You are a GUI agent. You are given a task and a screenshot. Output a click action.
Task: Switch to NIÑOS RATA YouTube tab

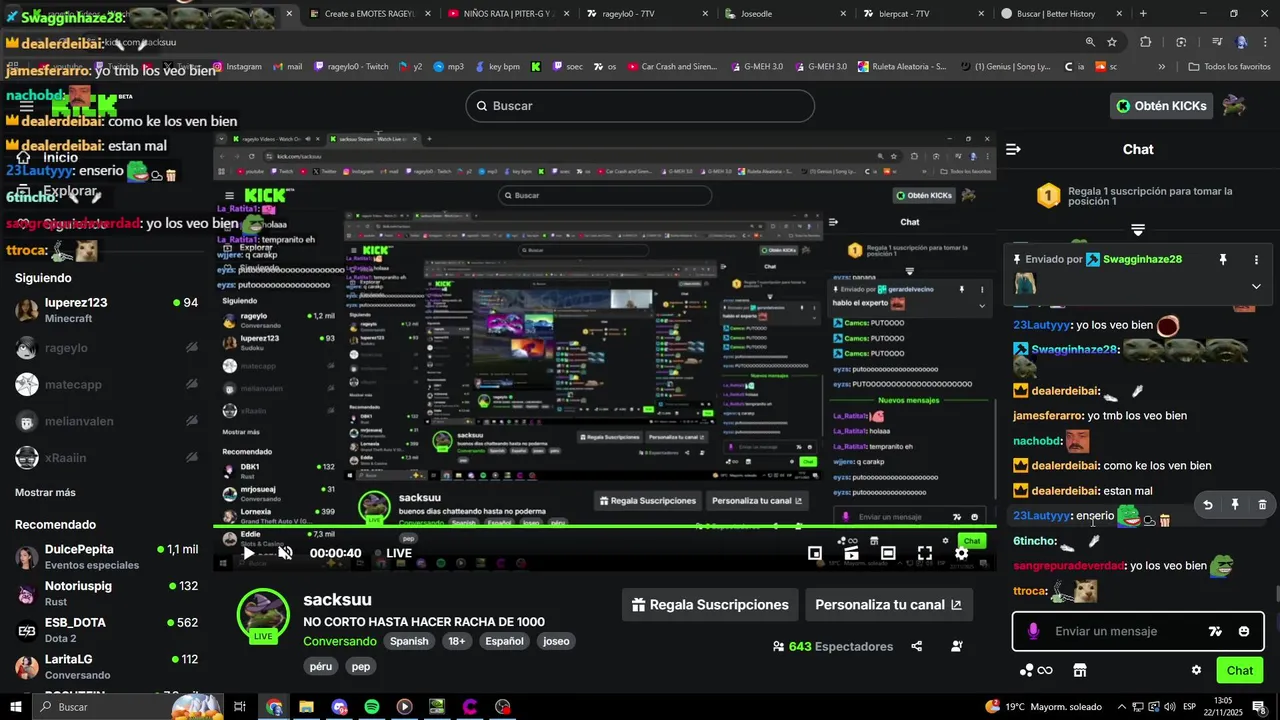coord(507,14)
